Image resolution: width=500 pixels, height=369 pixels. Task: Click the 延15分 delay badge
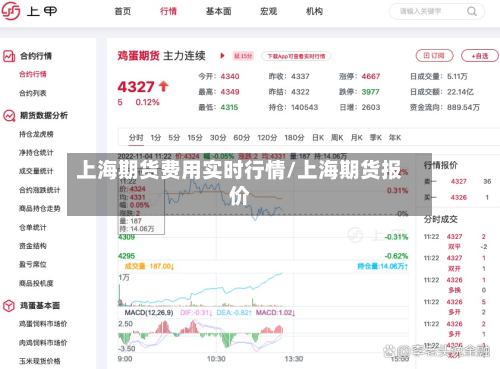click(243, 56)
